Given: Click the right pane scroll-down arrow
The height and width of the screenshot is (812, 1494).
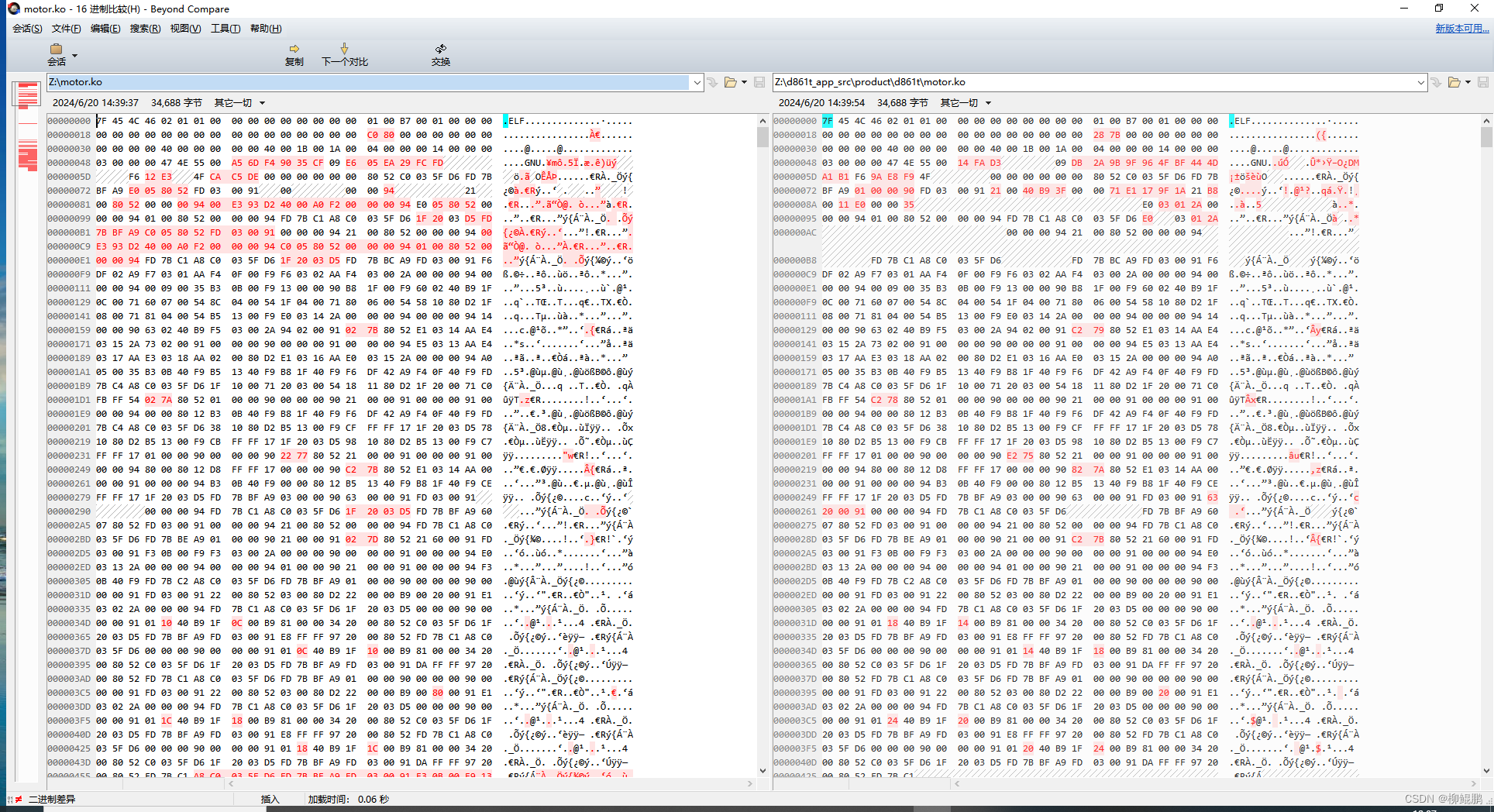Looking at the screenshot, I should coord(1486,771).
